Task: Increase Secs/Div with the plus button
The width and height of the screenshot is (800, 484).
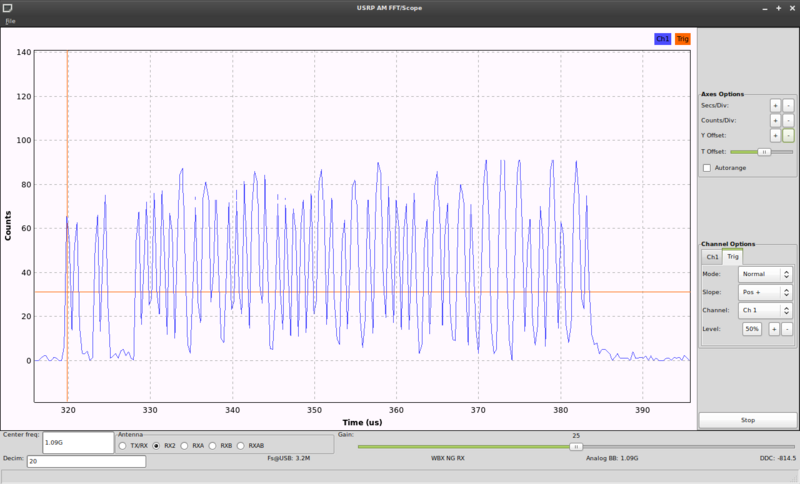Action: (774, 105)
